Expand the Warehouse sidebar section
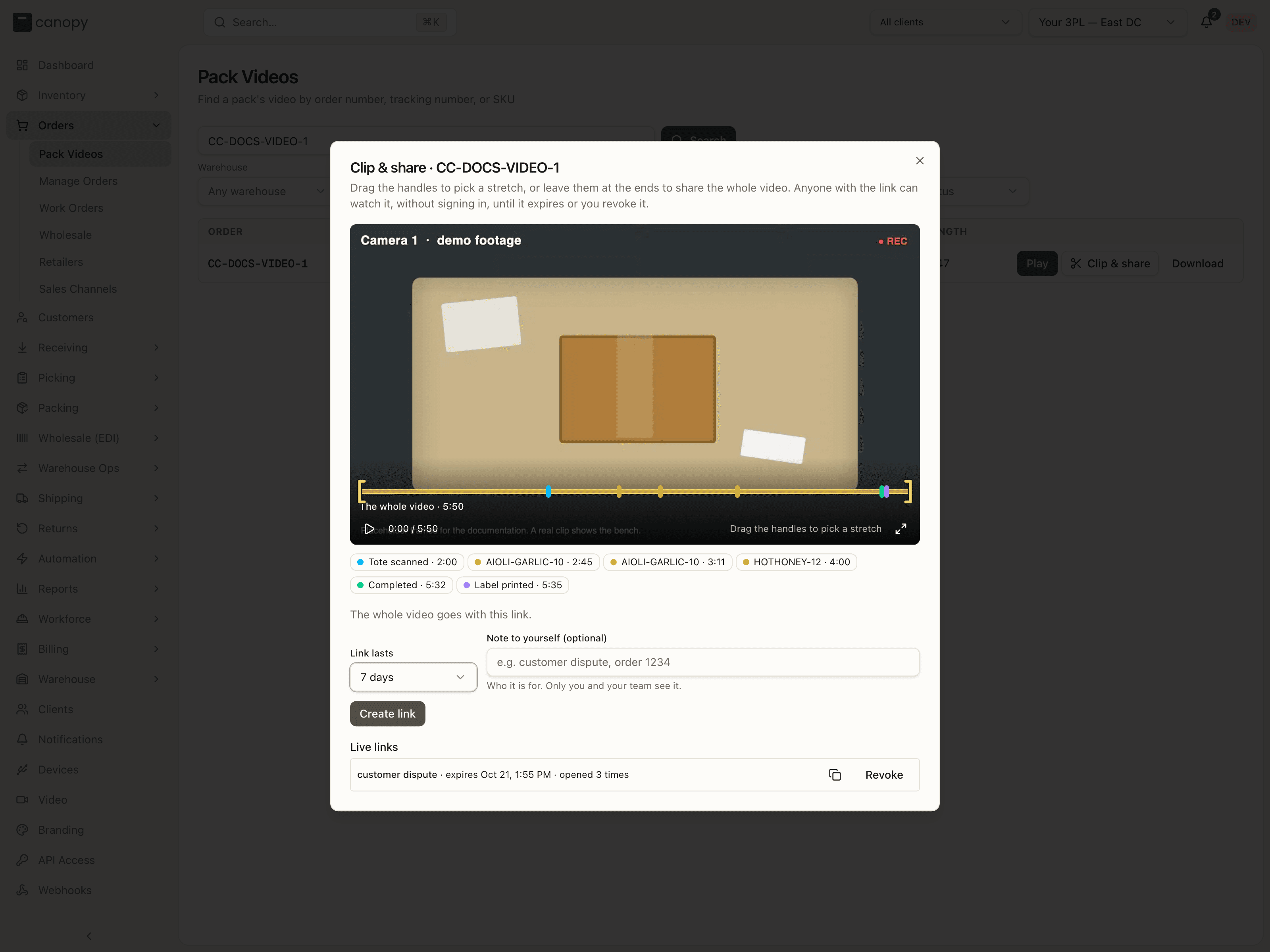1270x952 pixels. point(89,679)
